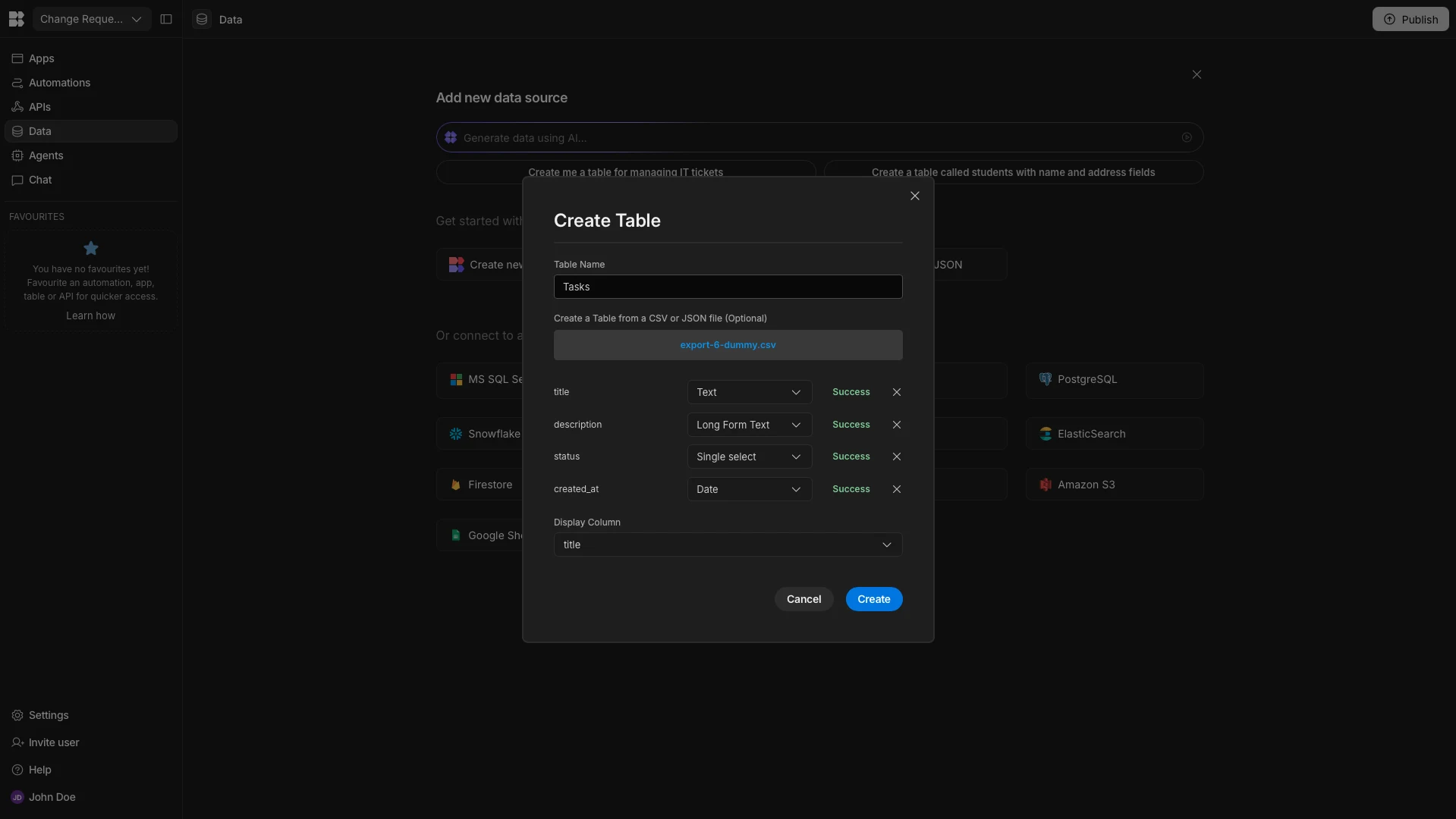Open type dropdown for title column
The width and height of the screenshot is (1456, 819).
(x=750, y=392)
